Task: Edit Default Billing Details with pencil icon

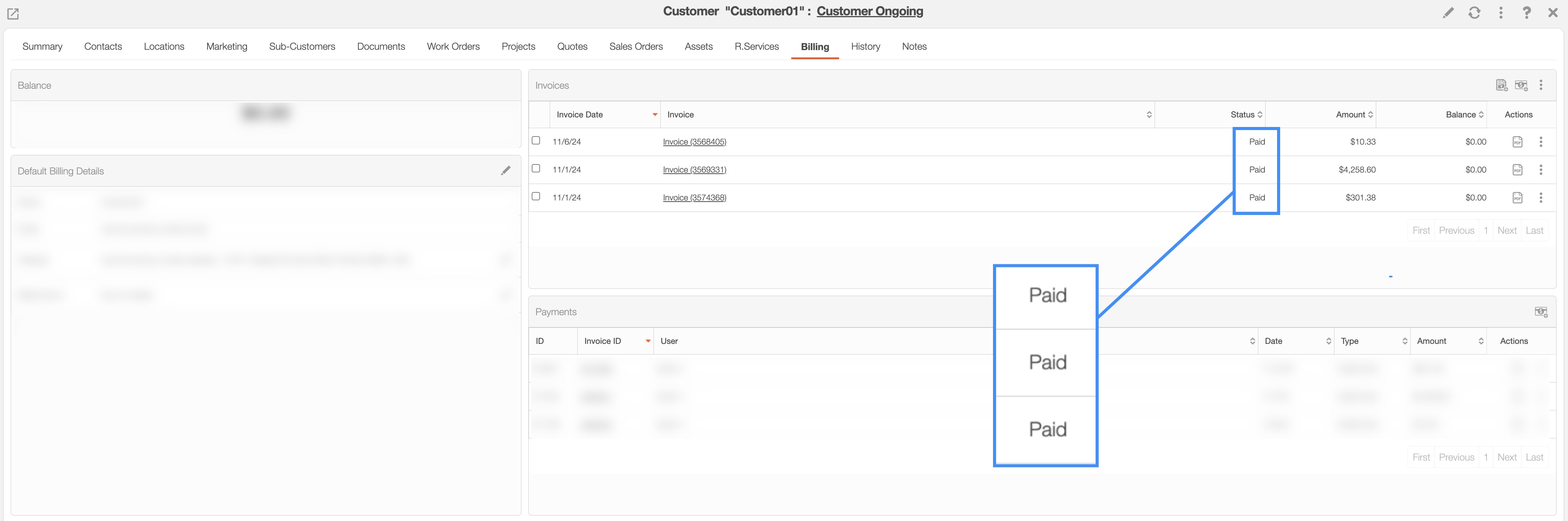Action: click(x=505, y=171)
